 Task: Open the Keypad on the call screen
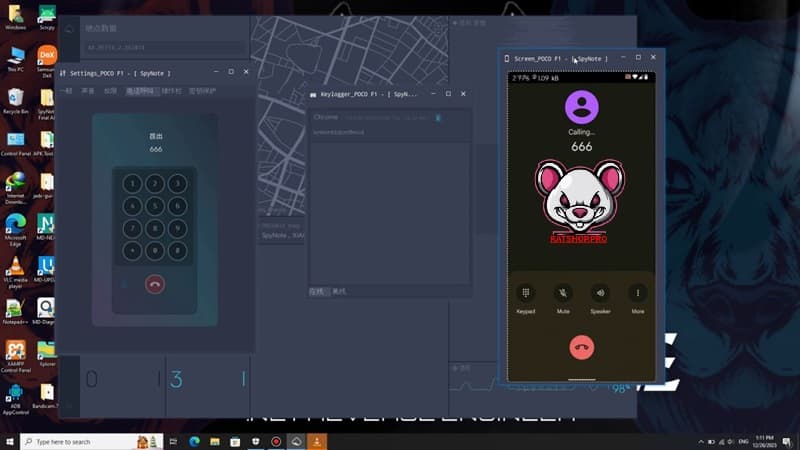tap(526, 294)
